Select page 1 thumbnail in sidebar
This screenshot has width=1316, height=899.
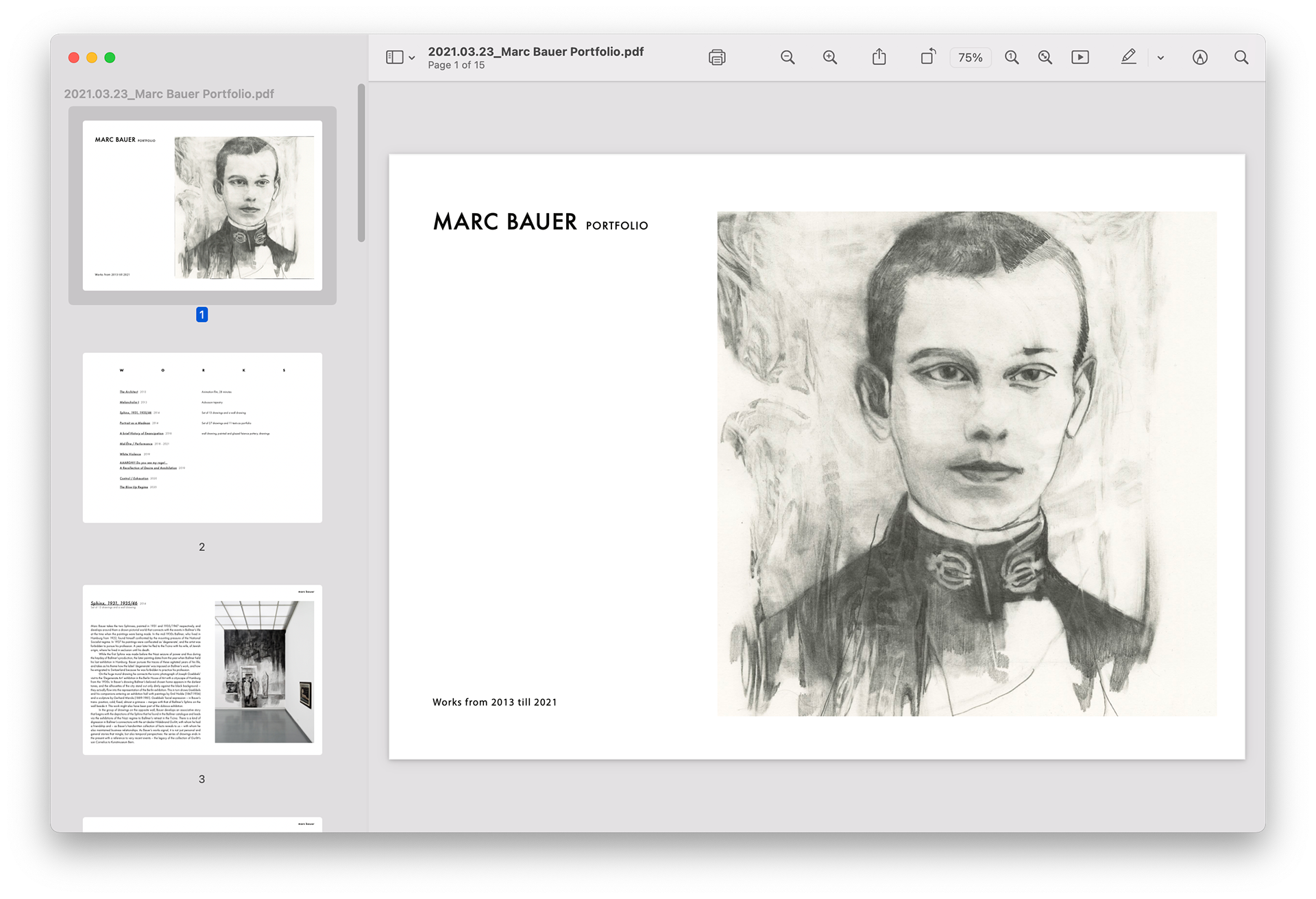202,206
